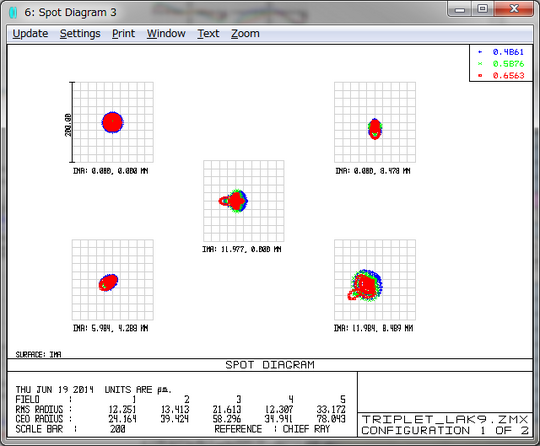Screen dimensions: 540x446
Task: Click the center spot plot IMA 11.977
Action: pyautogui.click(x=243, y=201)
